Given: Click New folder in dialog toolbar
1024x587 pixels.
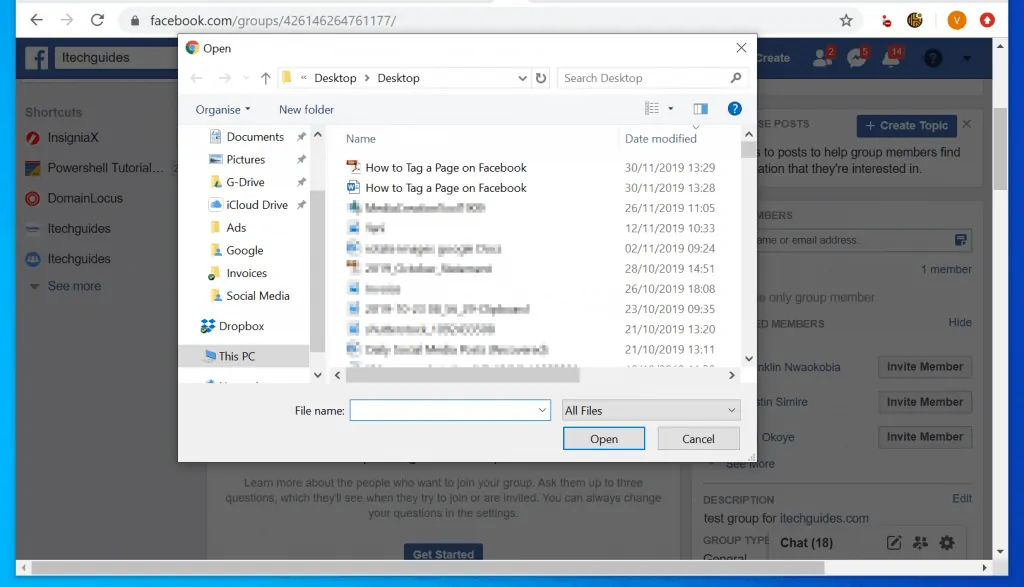Looking at the screenshot, I should coord(306,110).
